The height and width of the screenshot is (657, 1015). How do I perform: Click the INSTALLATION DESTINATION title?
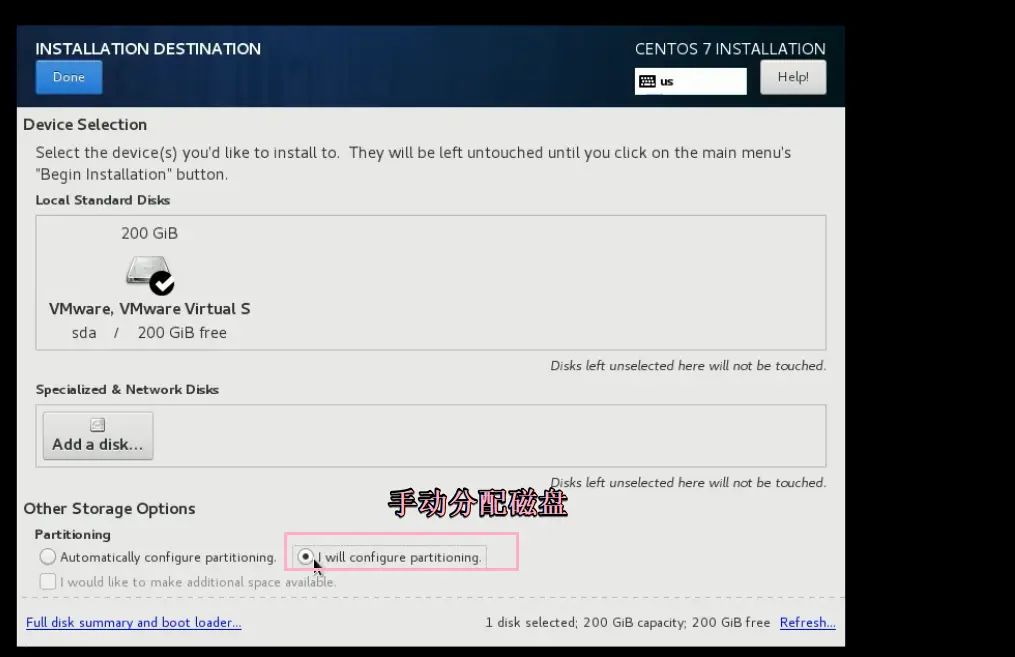[148, 49]
